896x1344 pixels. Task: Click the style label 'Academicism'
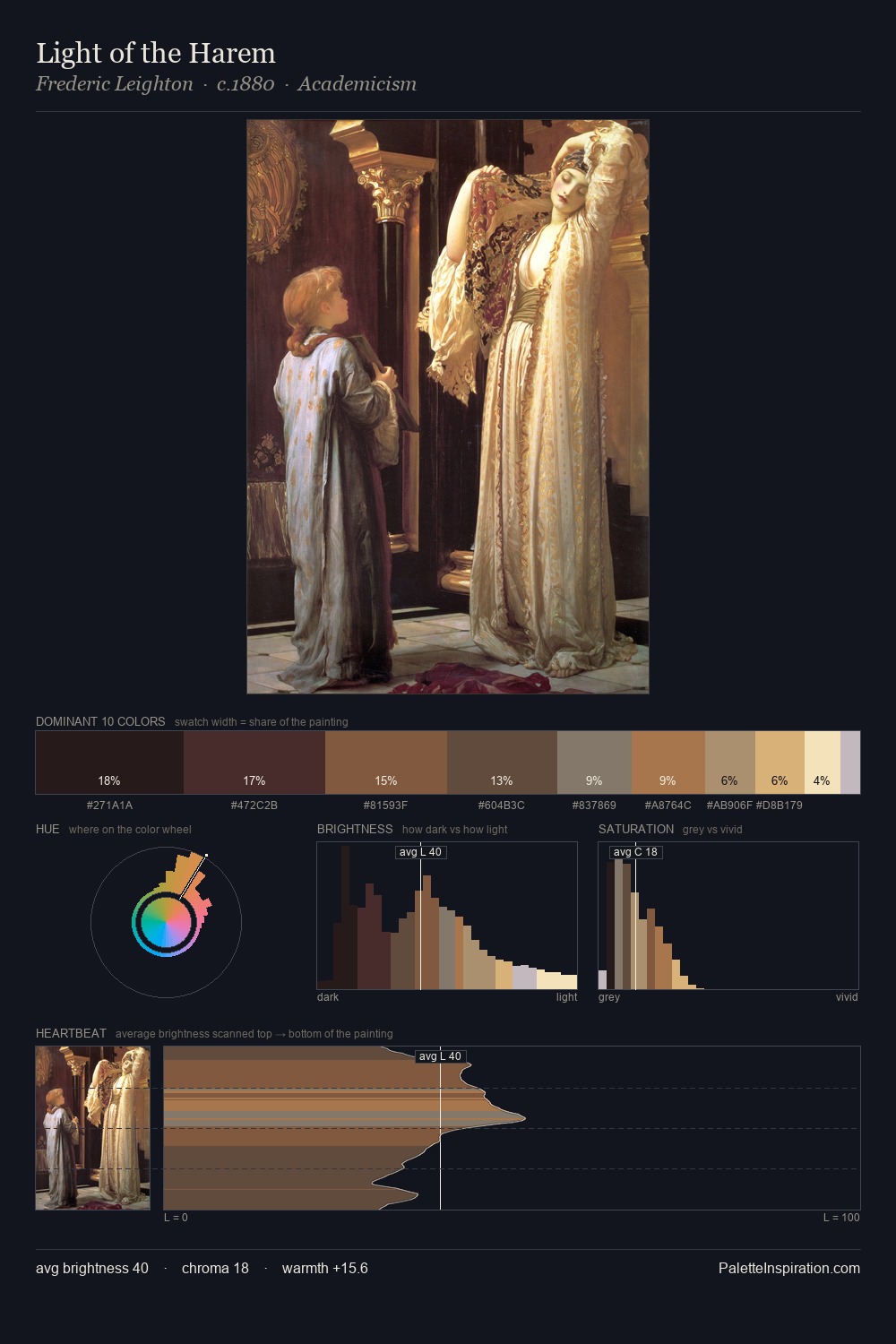[x=357, y=84]
